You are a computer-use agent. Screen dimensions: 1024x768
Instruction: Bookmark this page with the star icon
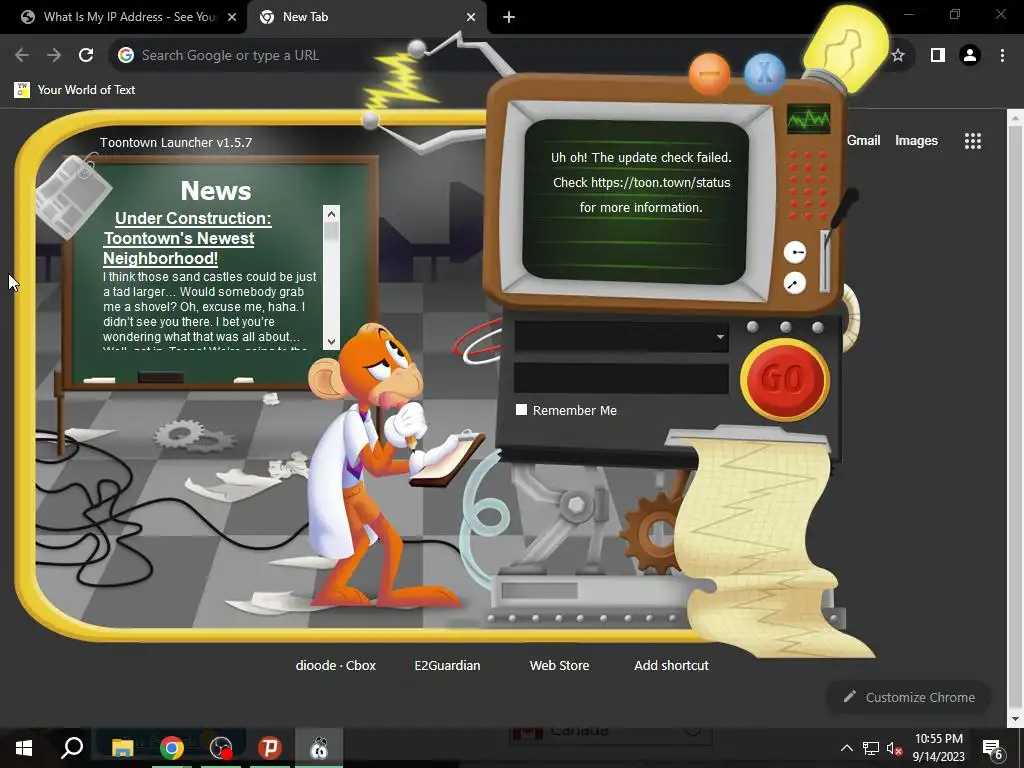(x=898, y=56)
